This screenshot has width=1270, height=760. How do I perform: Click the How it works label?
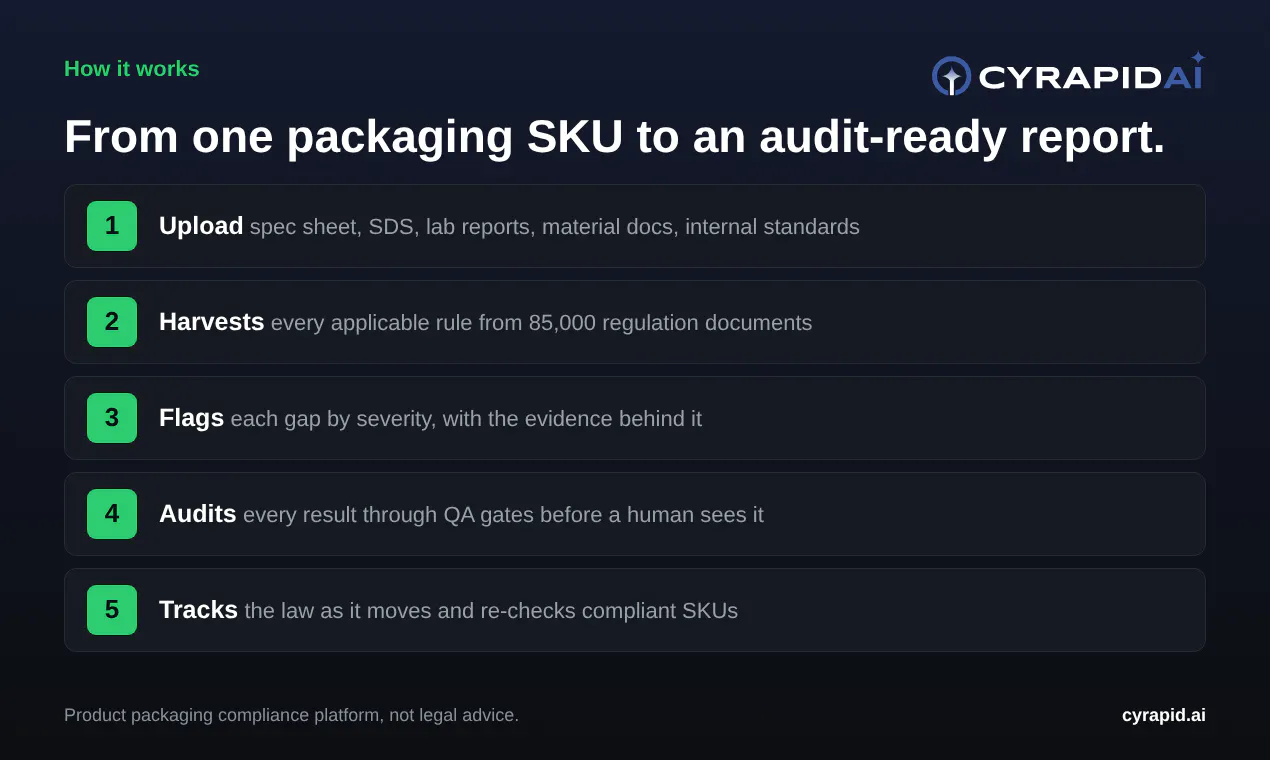(132, 69)
